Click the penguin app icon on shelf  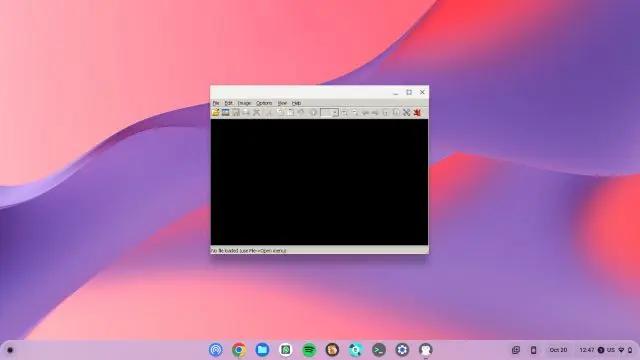pos(425,350)
